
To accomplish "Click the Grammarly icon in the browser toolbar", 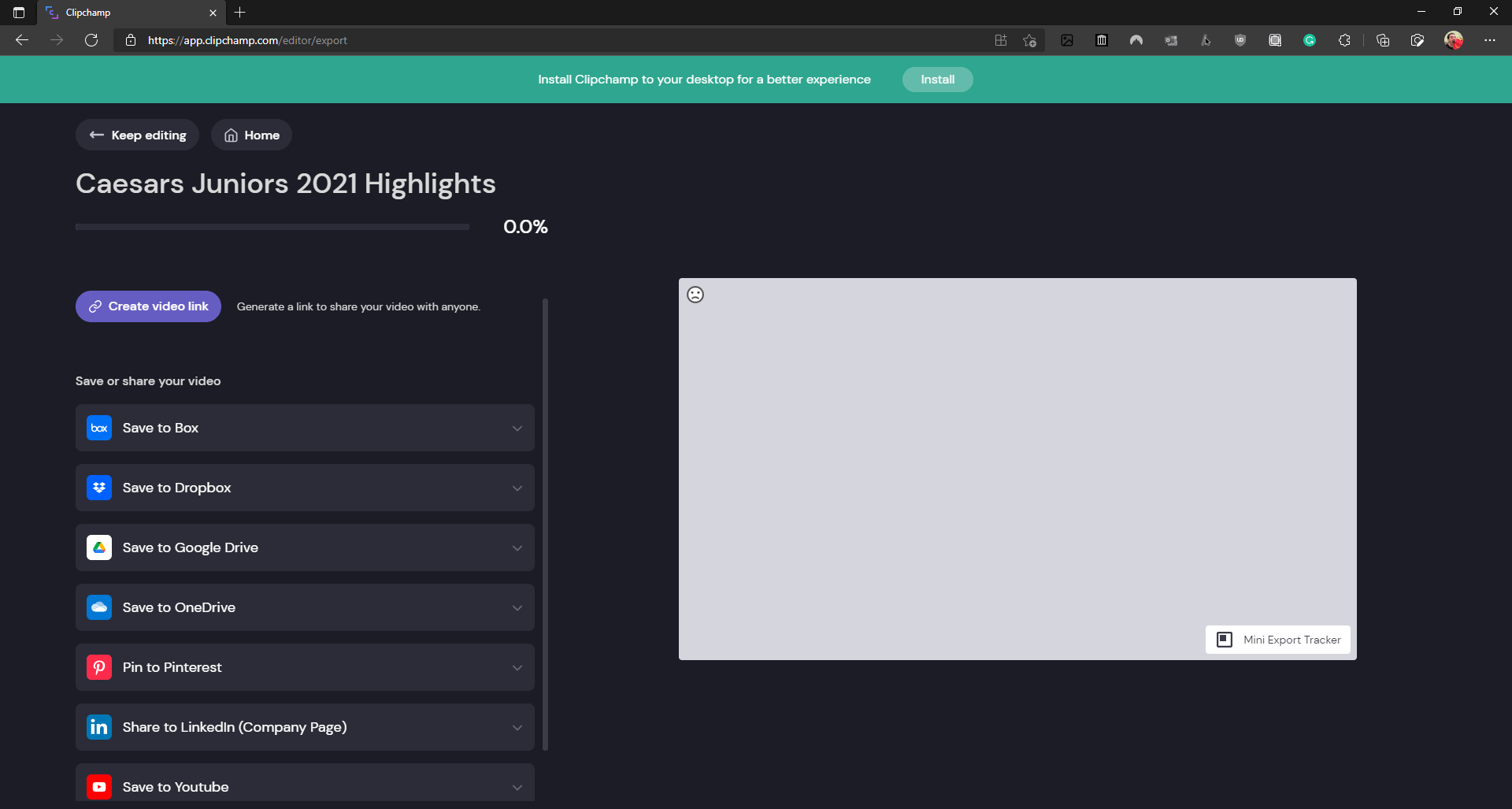I will (x=1310, y=40).
